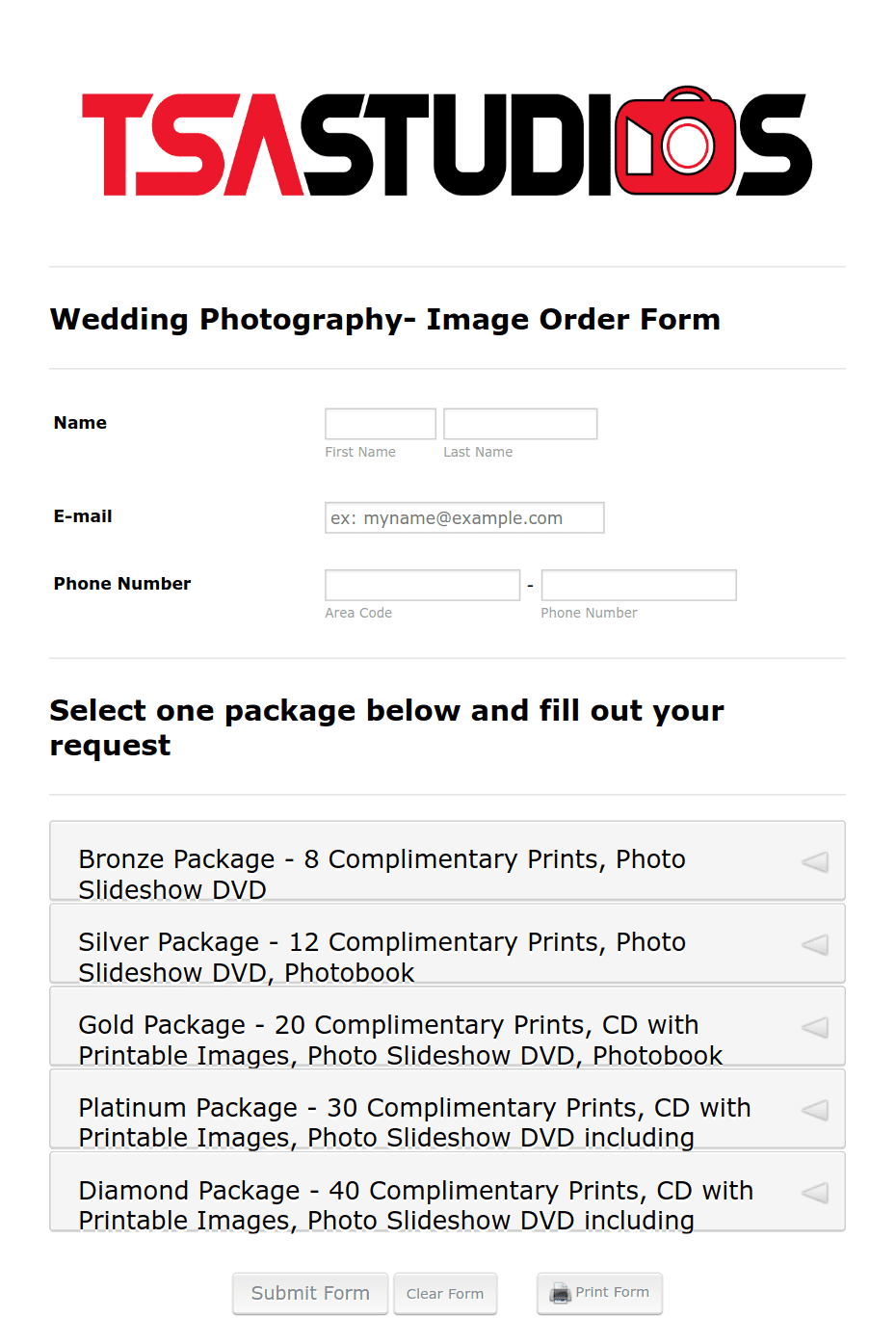Click the arrow icon on the Diamond Package row
896x1344 pixels.
(814, 1192)
